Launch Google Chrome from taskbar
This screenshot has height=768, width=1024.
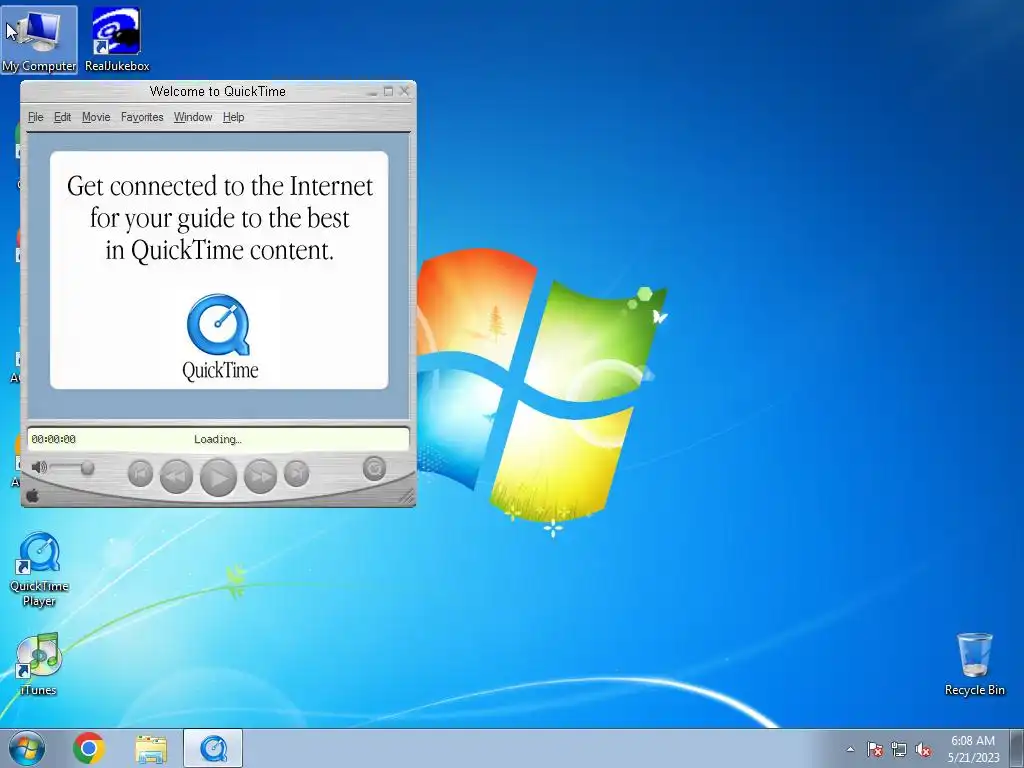click(89, 748)
